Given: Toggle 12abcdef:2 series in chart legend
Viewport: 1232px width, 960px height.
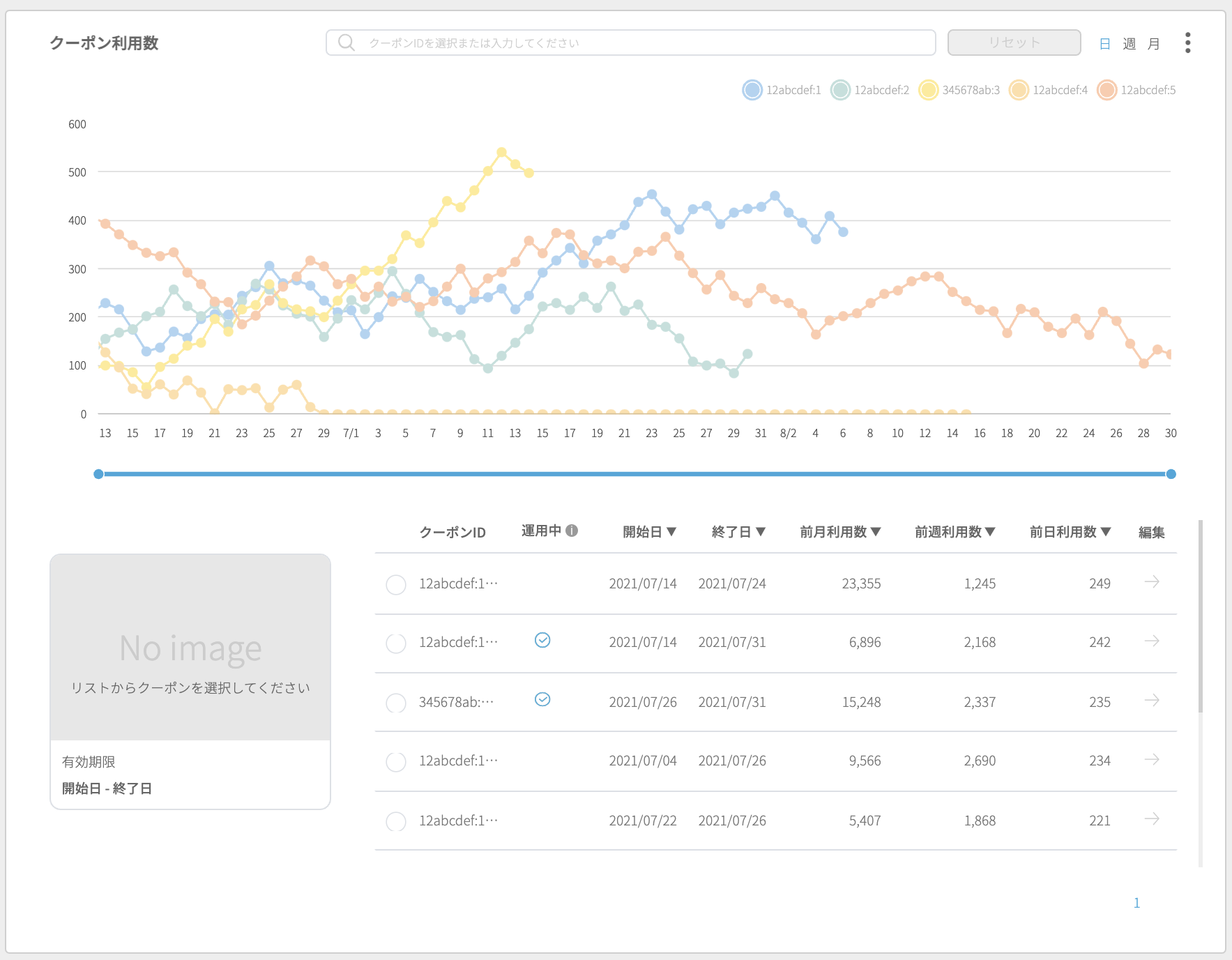Looking at the screenshot, I should click(x=870, y=90).
